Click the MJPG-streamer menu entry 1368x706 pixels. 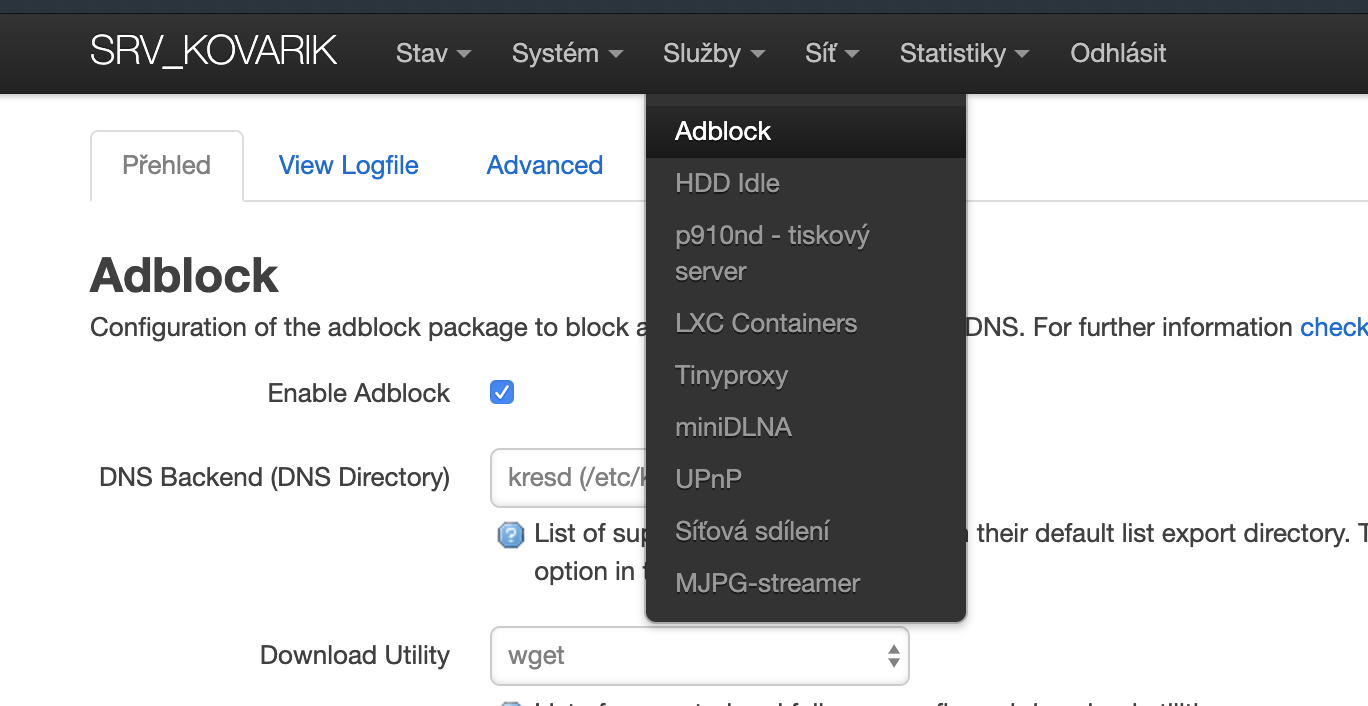tap(767, 583)
